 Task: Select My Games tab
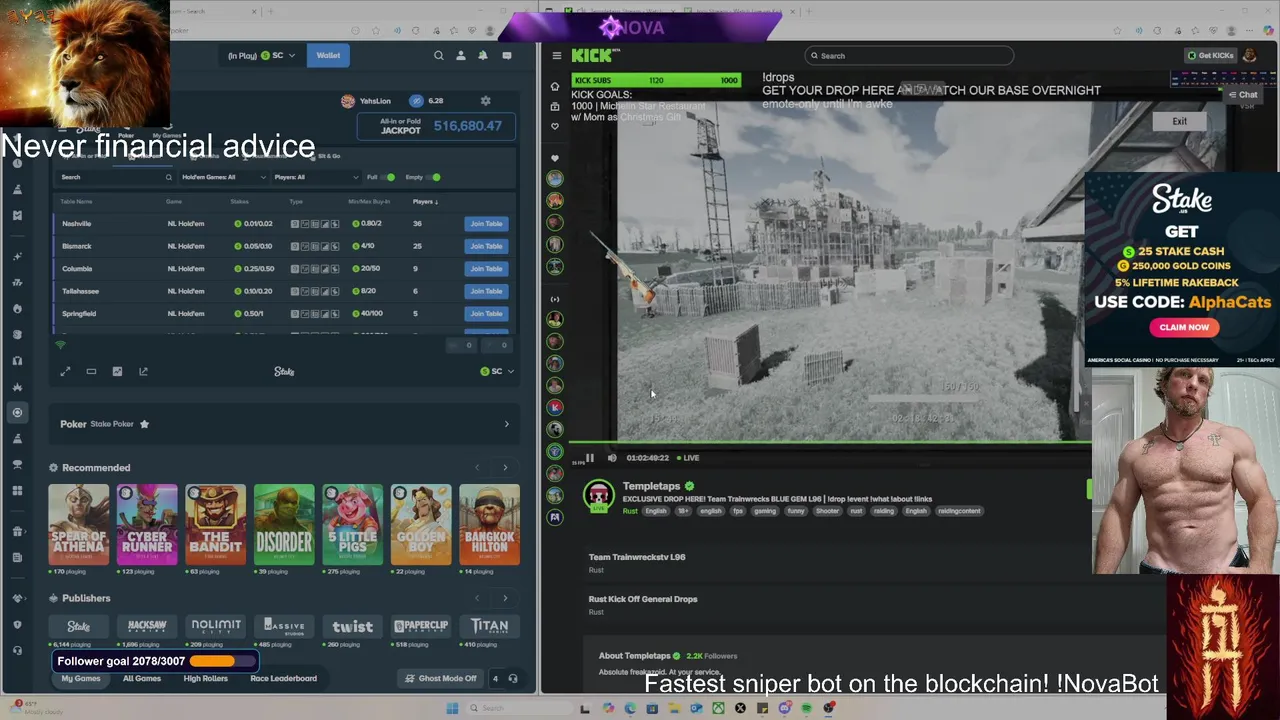(80, 679)
